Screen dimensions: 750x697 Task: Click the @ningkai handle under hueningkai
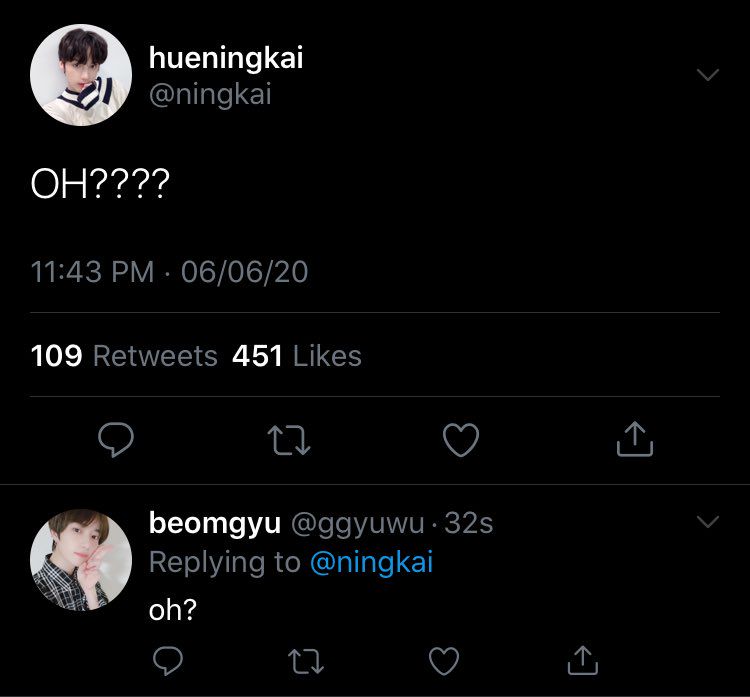pos(210,94)
